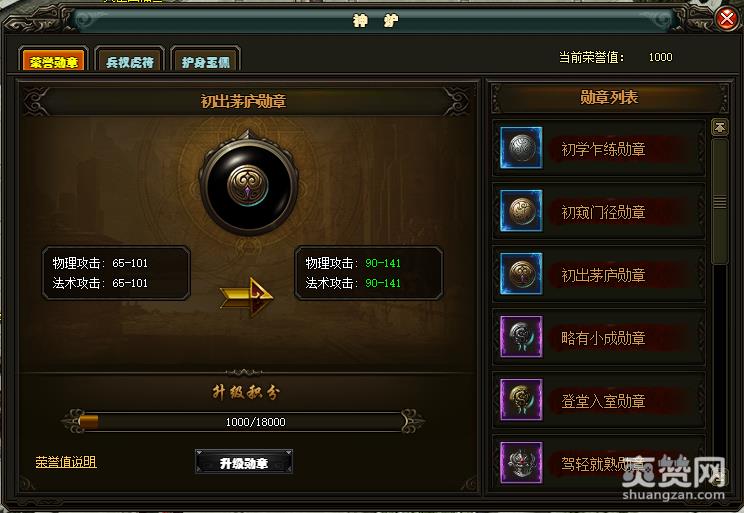Click the 登堂入室勋章 list entry label
Screen dimensions: 744x513
pyautogui.click(x=603, y=401)
